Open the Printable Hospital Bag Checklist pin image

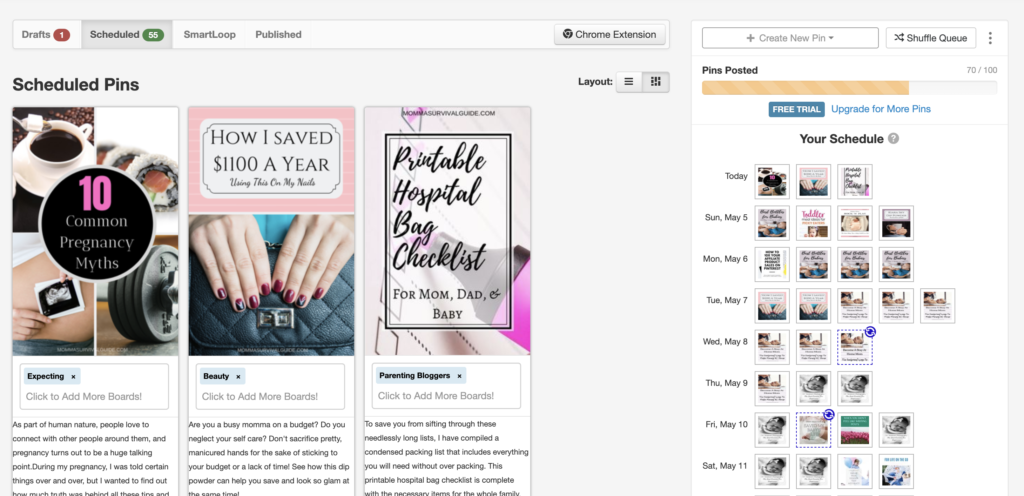(447, 232)
